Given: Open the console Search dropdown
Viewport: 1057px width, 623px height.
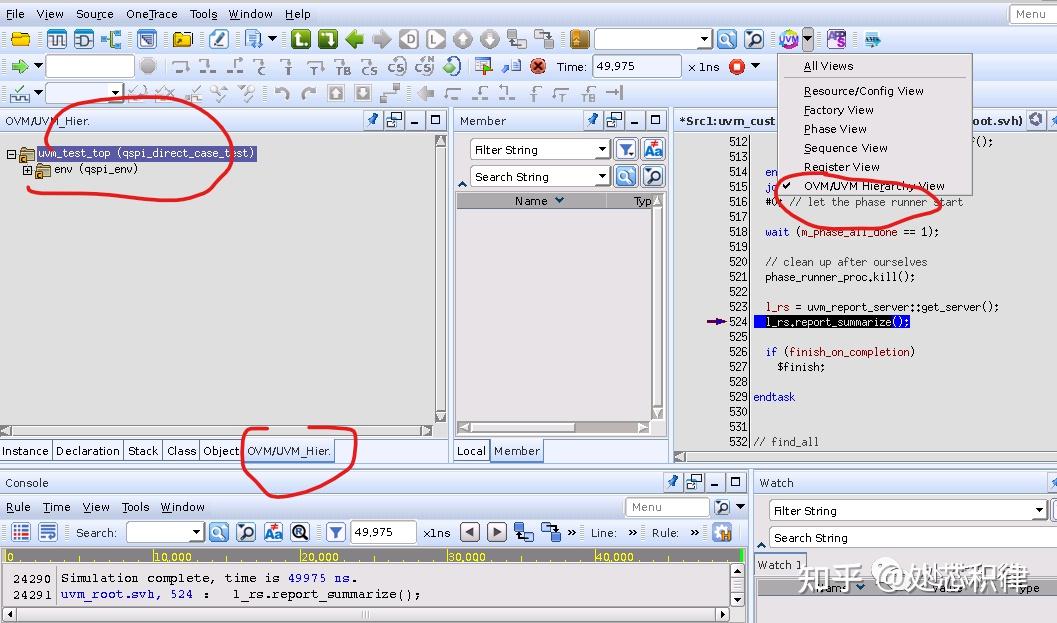Looking at the screenshot, I should coord(196,533).
